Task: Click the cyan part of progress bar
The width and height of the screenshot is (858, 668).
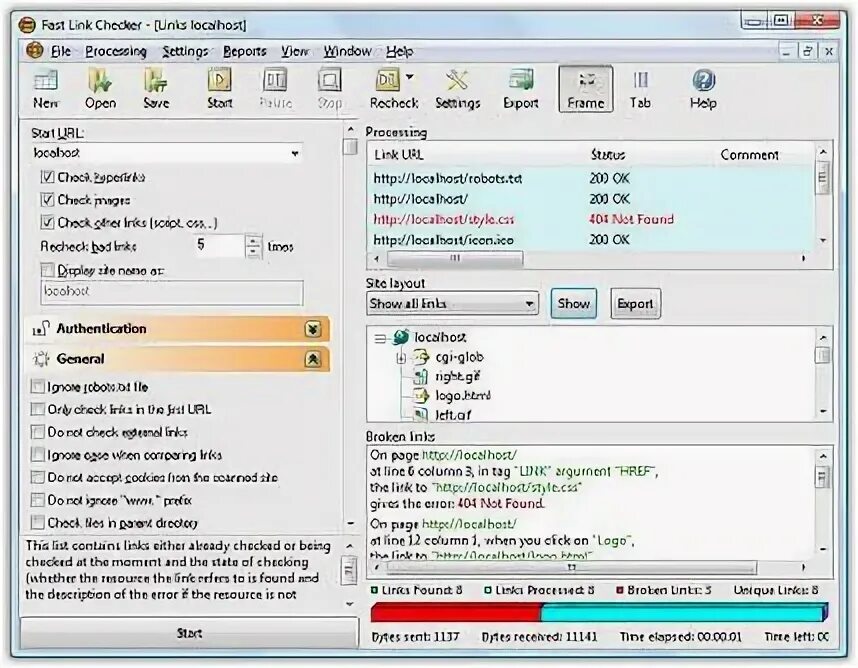Action: pos(683,612)
